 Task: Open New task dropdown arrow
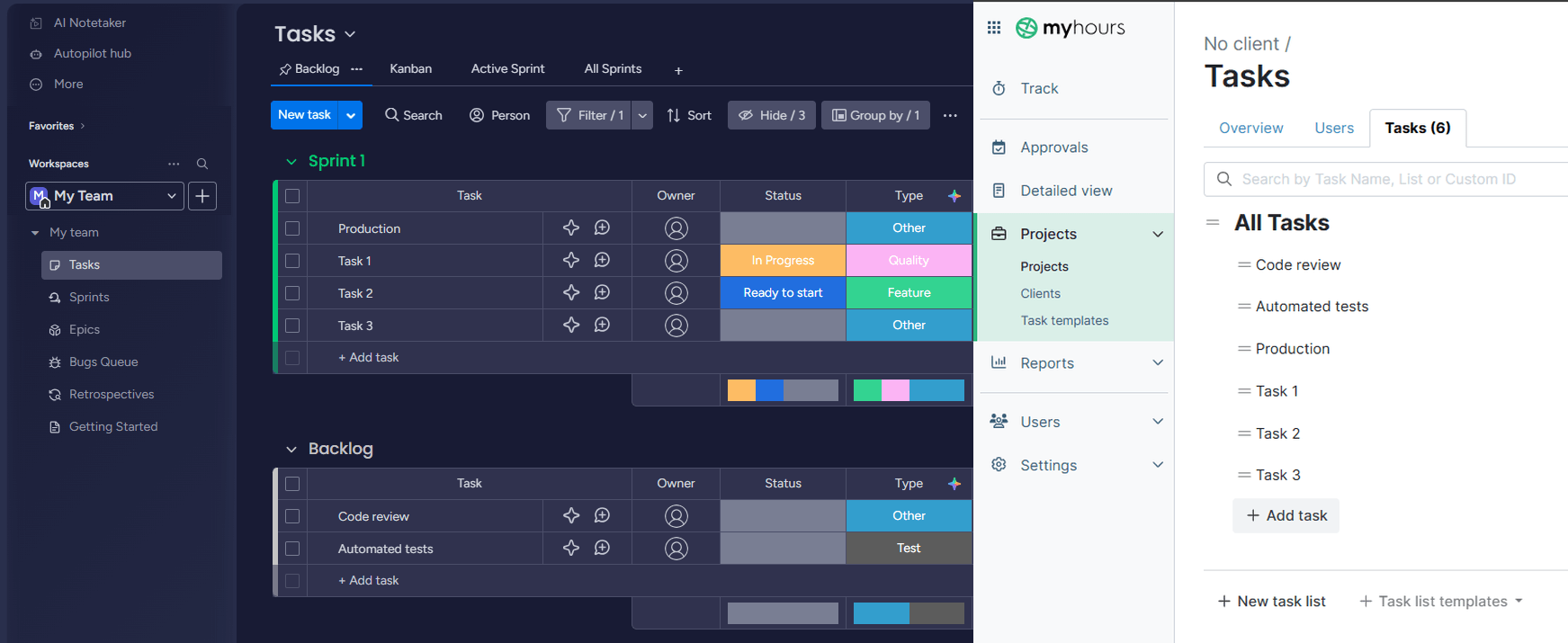point(351,115)
